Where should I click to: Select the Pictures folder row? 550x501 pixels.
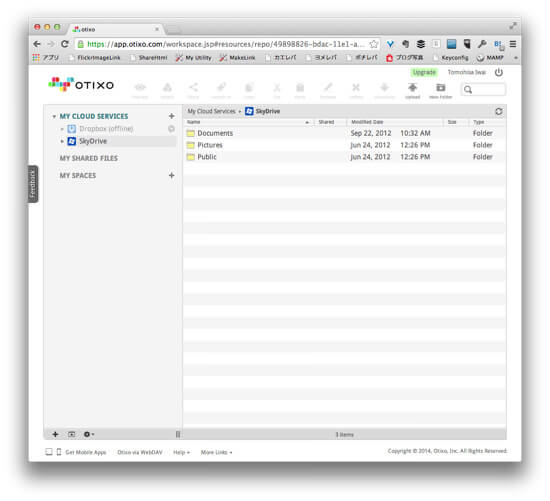344,145
